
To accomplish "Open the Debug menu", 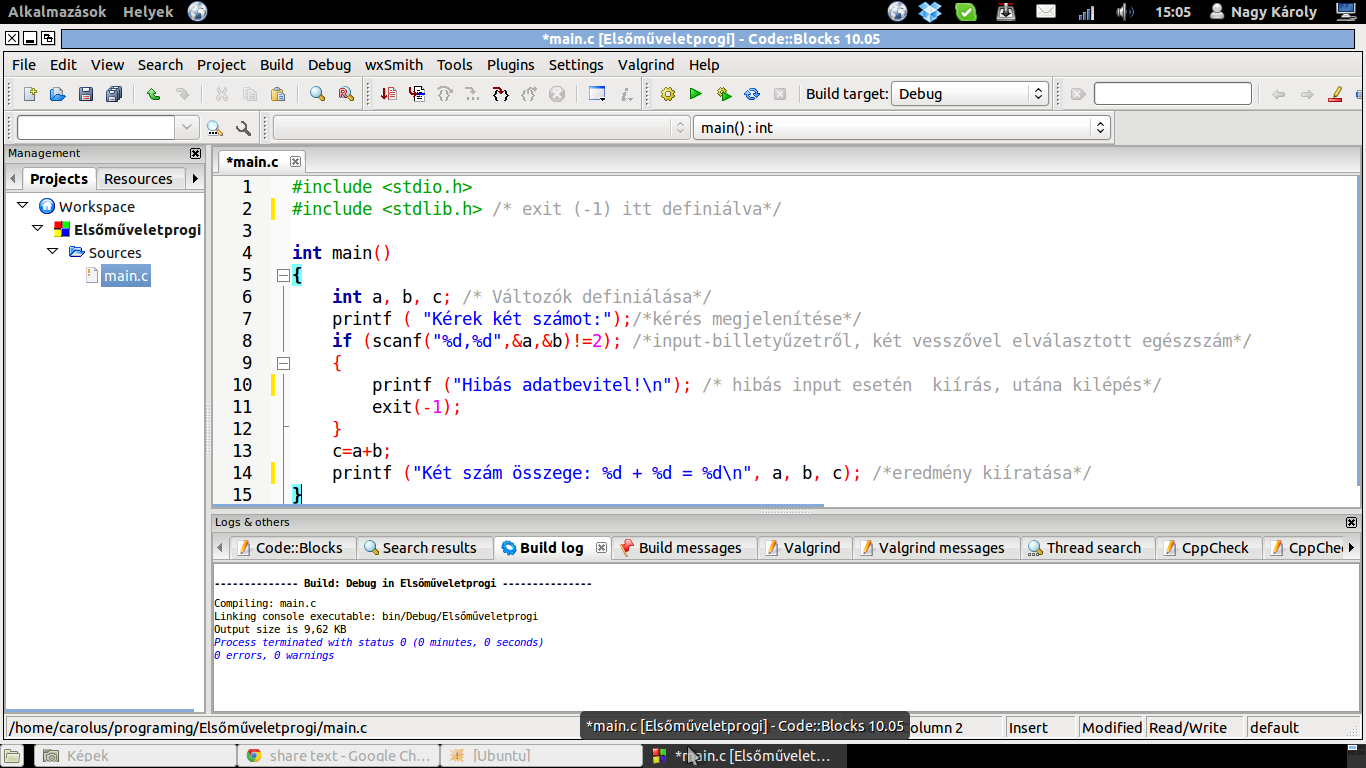I will pyautogui.click(x=329, y=64).
